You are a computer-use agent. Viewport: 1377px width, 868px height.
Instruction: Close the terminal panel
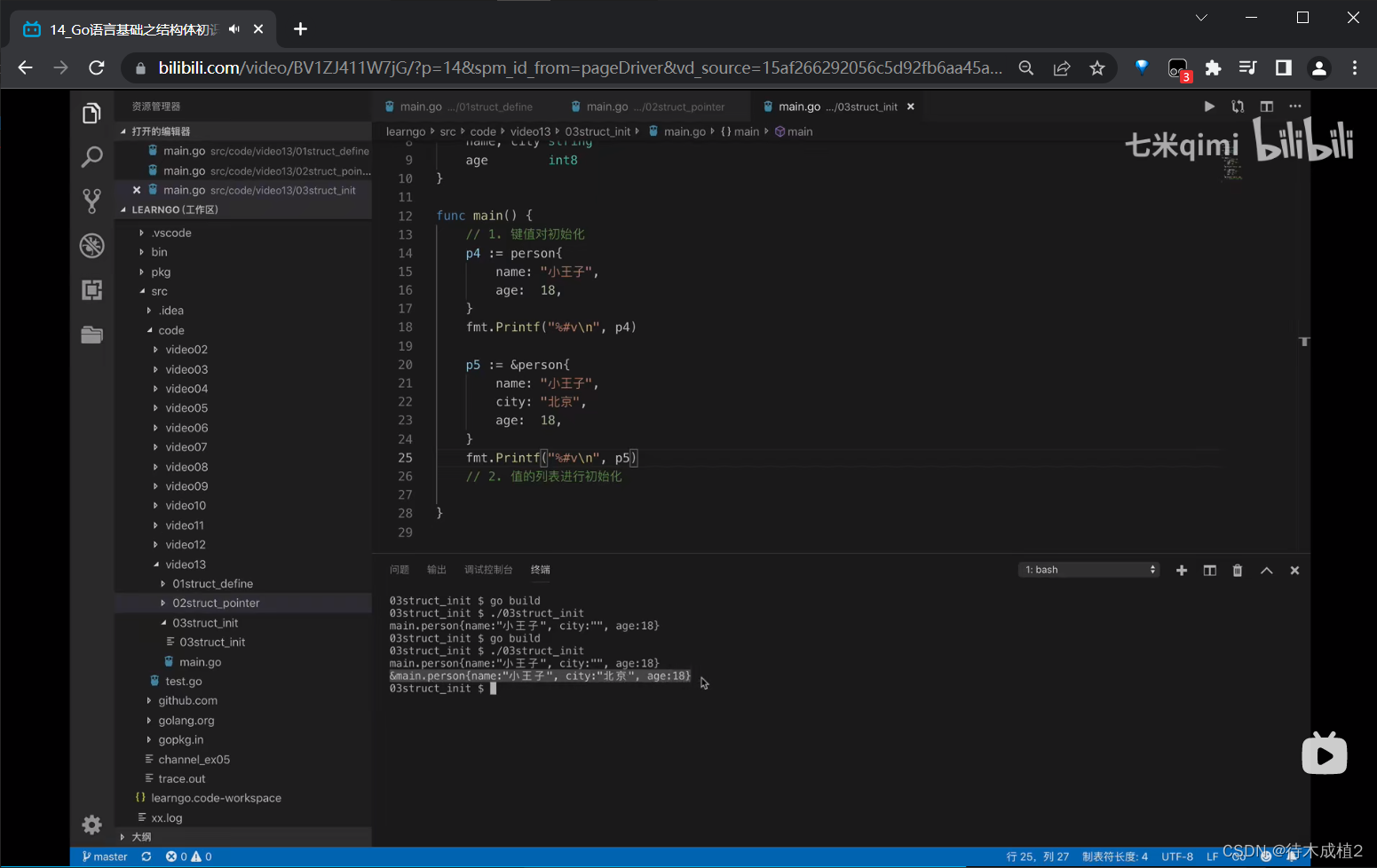click(1294, 571)
